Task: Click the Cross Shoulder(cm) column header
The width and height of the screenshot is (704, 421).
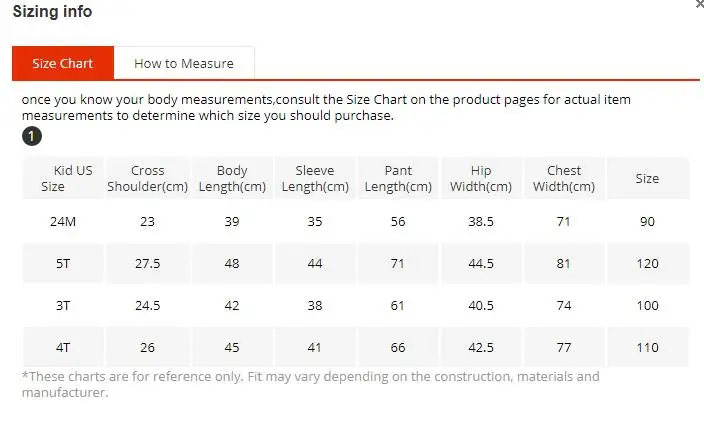Action: (148, 178)
